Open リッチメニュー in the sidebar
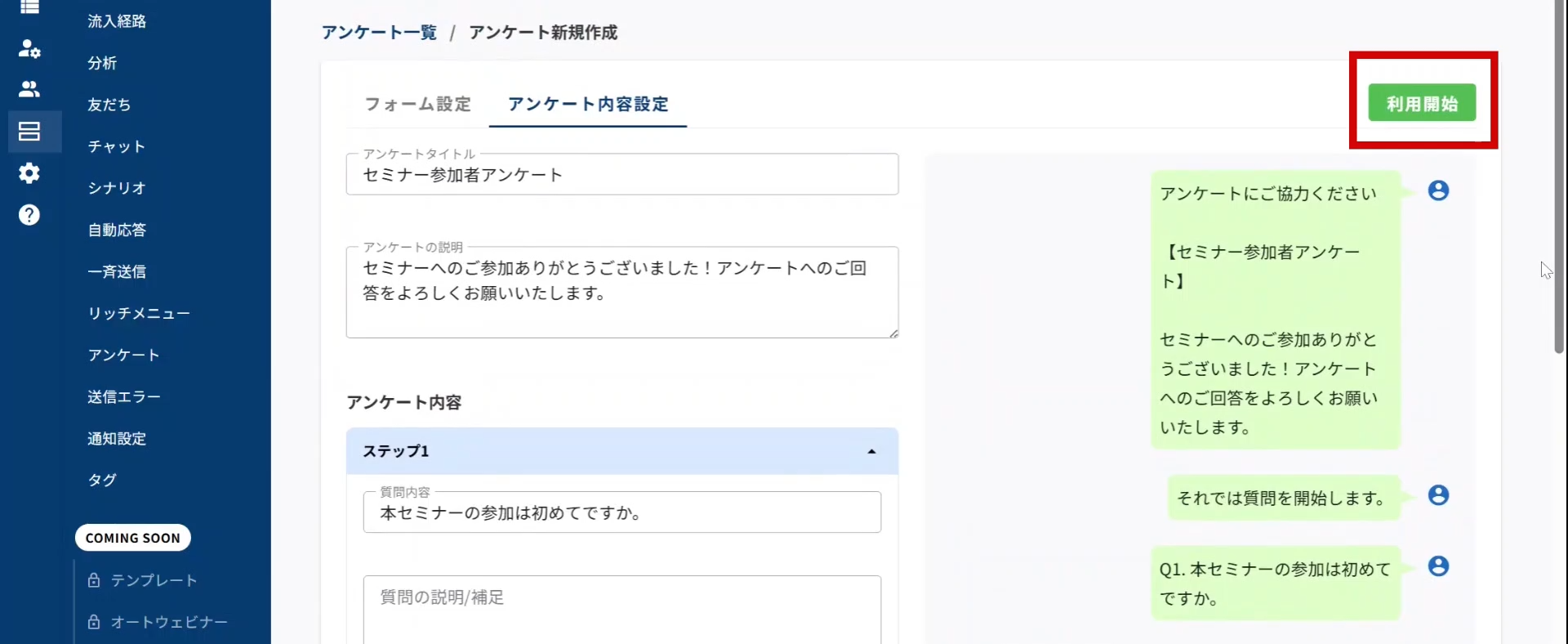 [139, 314]
